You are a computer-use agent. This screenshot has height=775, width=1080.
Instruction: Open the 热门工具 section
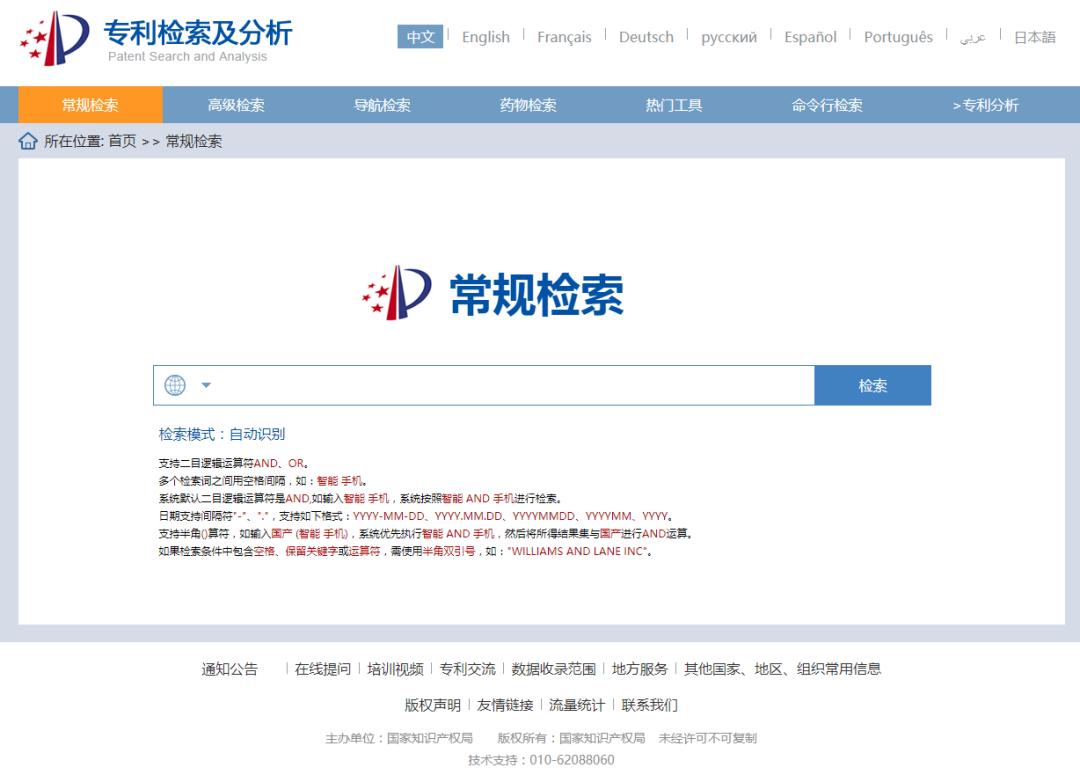click(675, 104)
